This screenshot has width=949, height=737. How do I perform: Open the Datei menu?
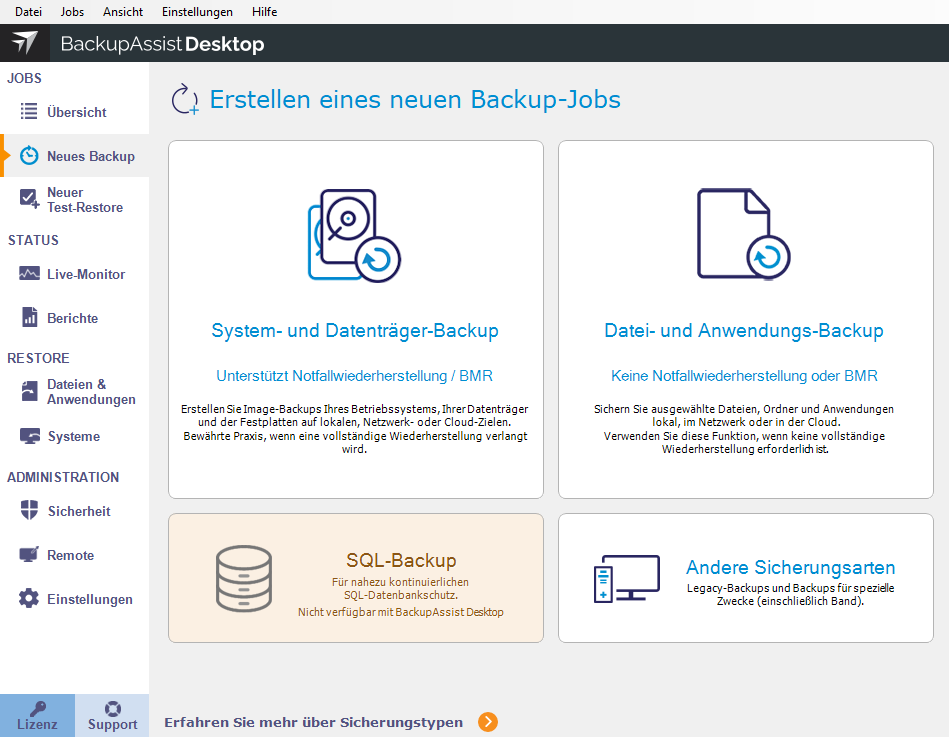coord(27,12)
